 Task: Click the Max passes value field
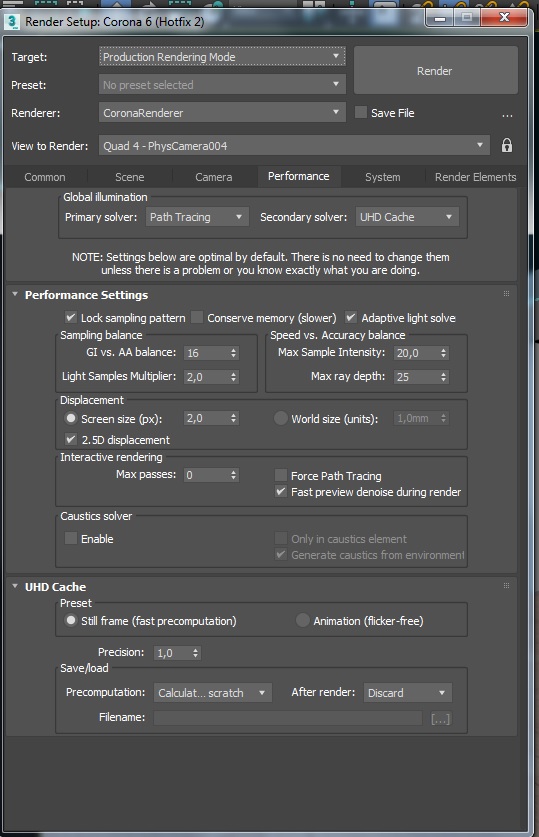(x=207, y=475)
